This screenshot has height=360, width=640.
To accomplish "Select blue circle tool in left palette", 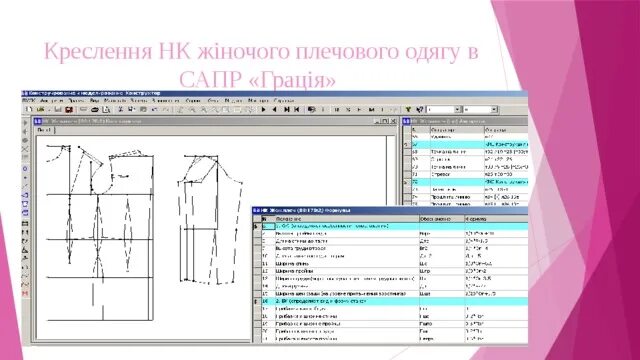I will point(25,169).
